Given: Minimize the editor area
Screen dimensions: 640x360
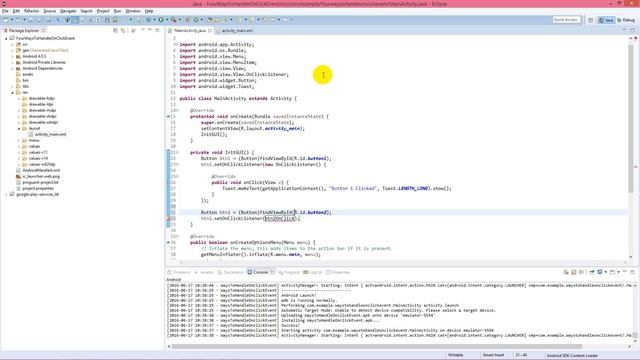Looking at the screenshot, I should pos(625,30).
